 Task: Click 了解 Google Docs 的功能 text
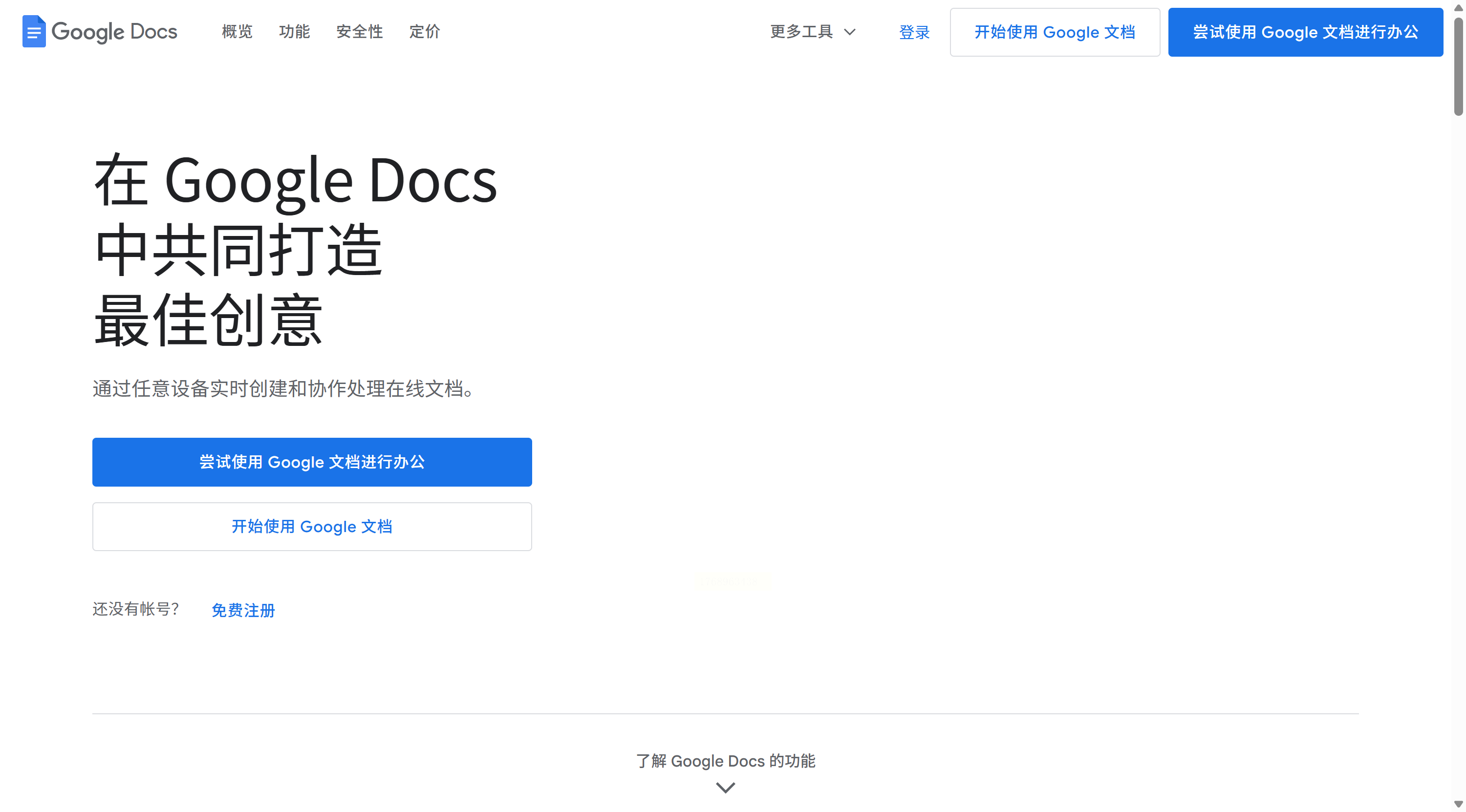[x=725, y=761]
